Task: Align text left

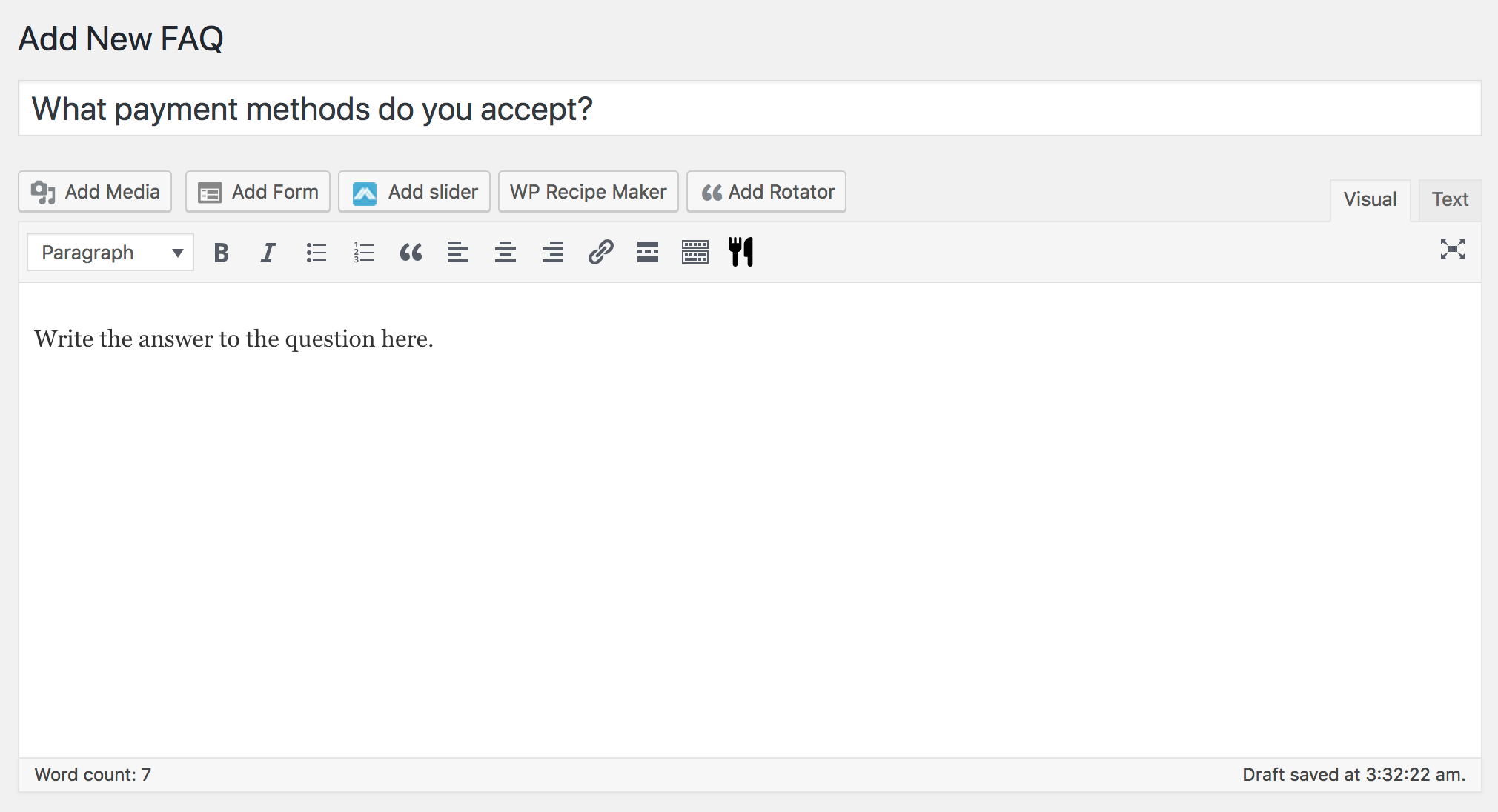Action: coord(458,253)
